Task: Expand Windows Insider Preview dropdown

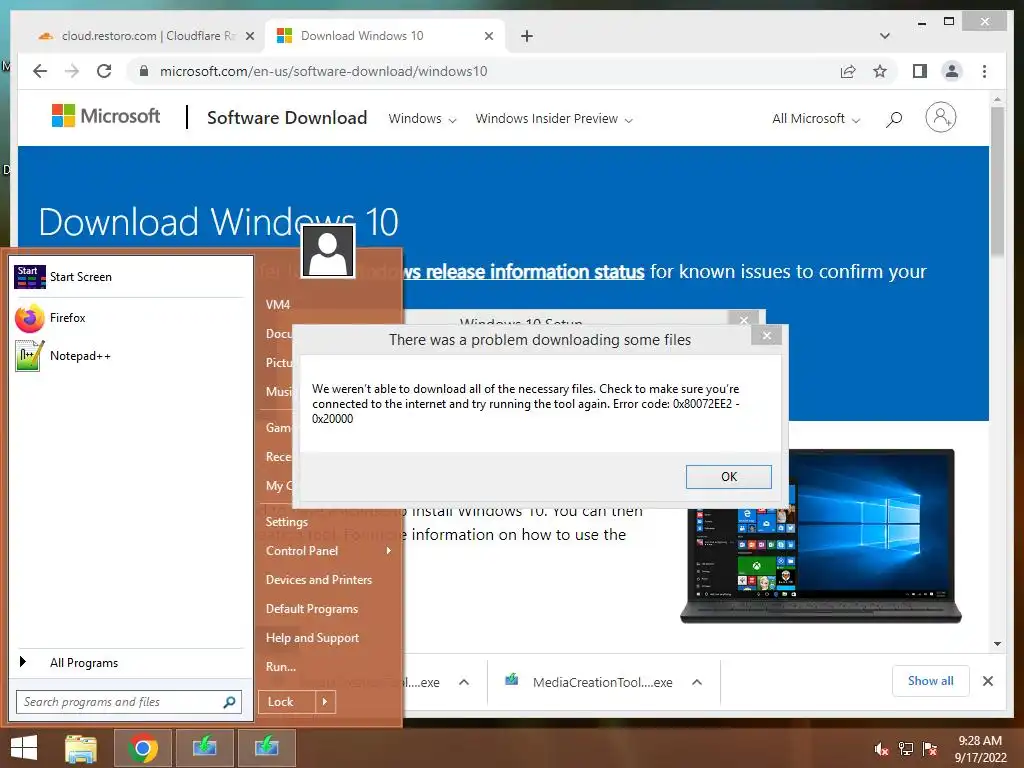Action: coord(554,119)
